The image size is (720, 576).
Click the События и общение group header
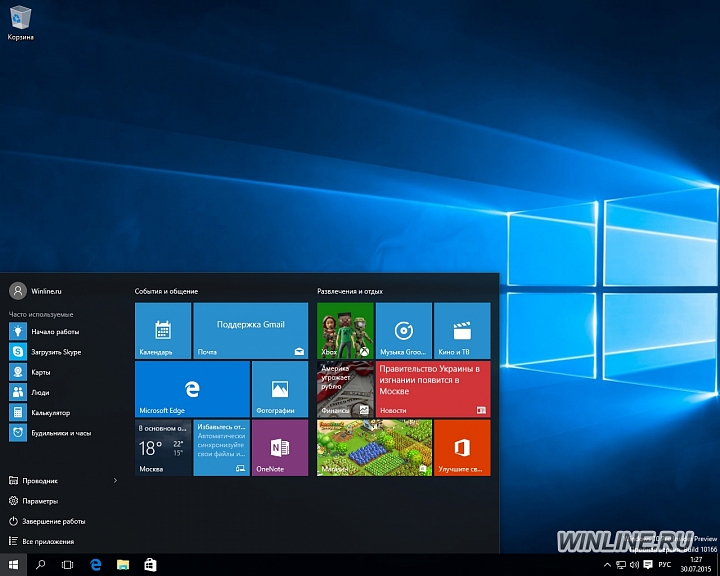[166, 291]
